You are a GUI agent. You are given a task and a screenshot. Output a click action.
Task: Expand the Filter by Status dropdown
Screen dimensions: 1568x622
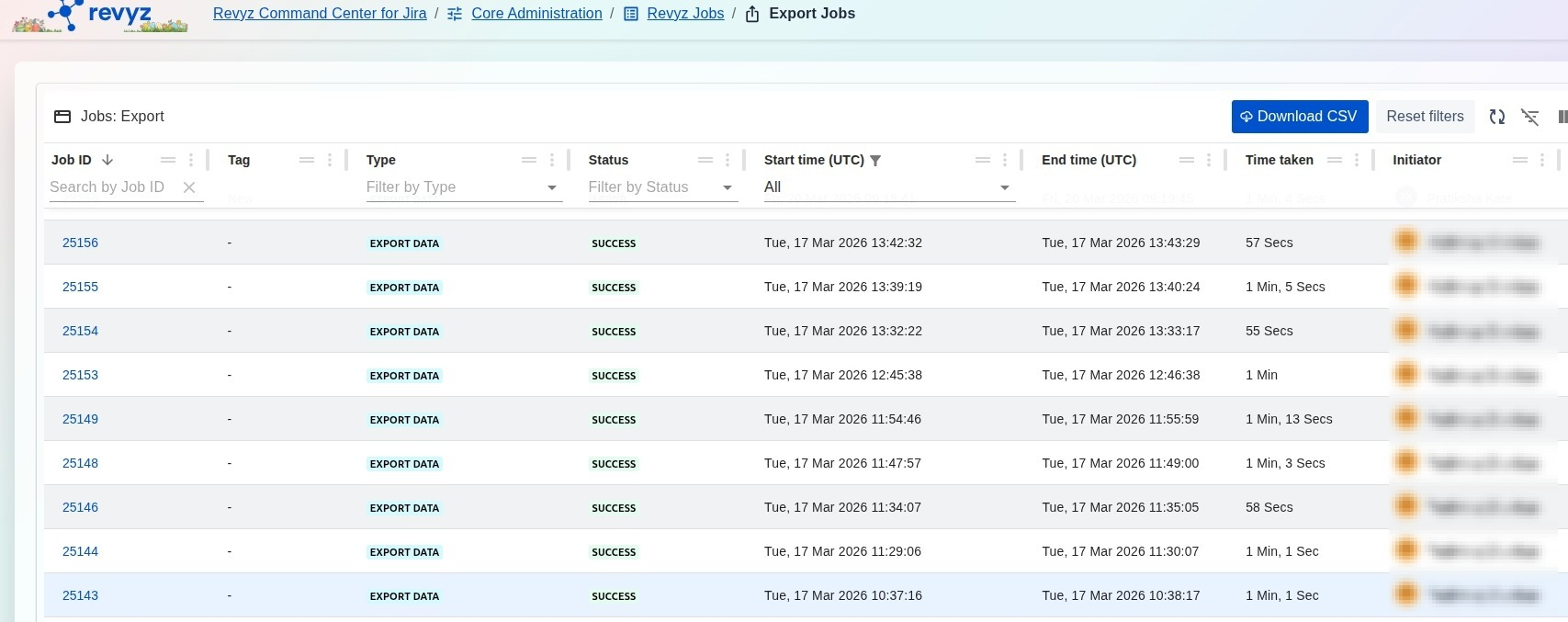coord(727,187)
